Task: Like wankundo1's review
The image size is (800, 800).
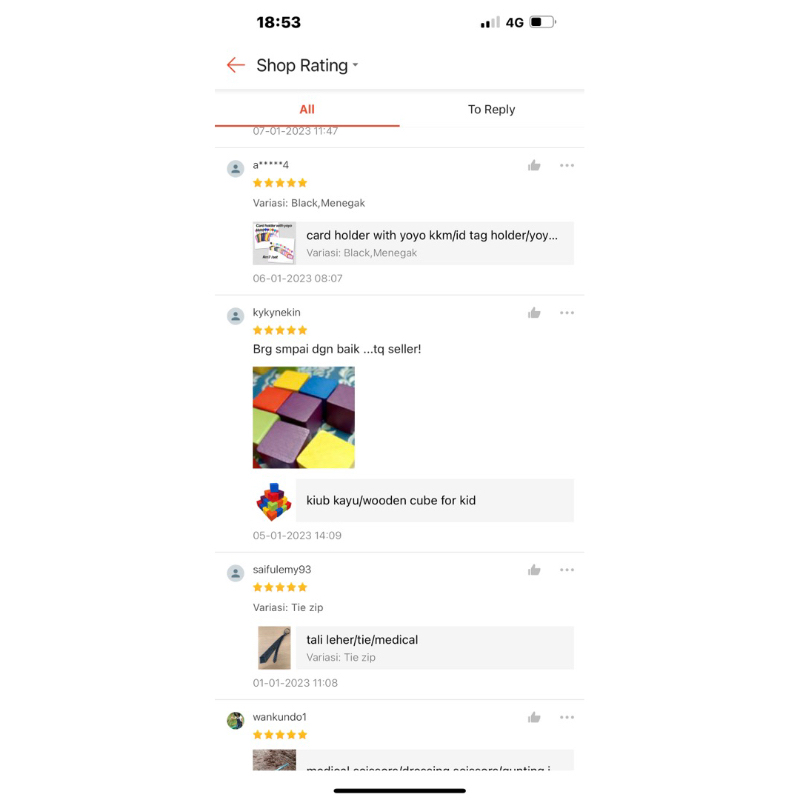Action: pyautogui.click(x=534, y=717)
